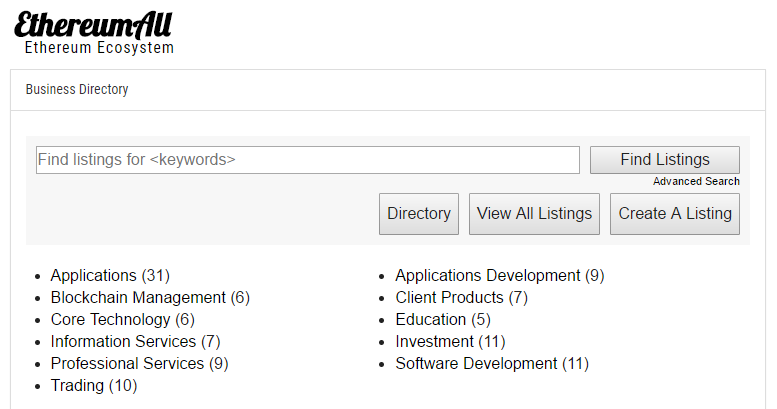Open the Client Products category

449,297
